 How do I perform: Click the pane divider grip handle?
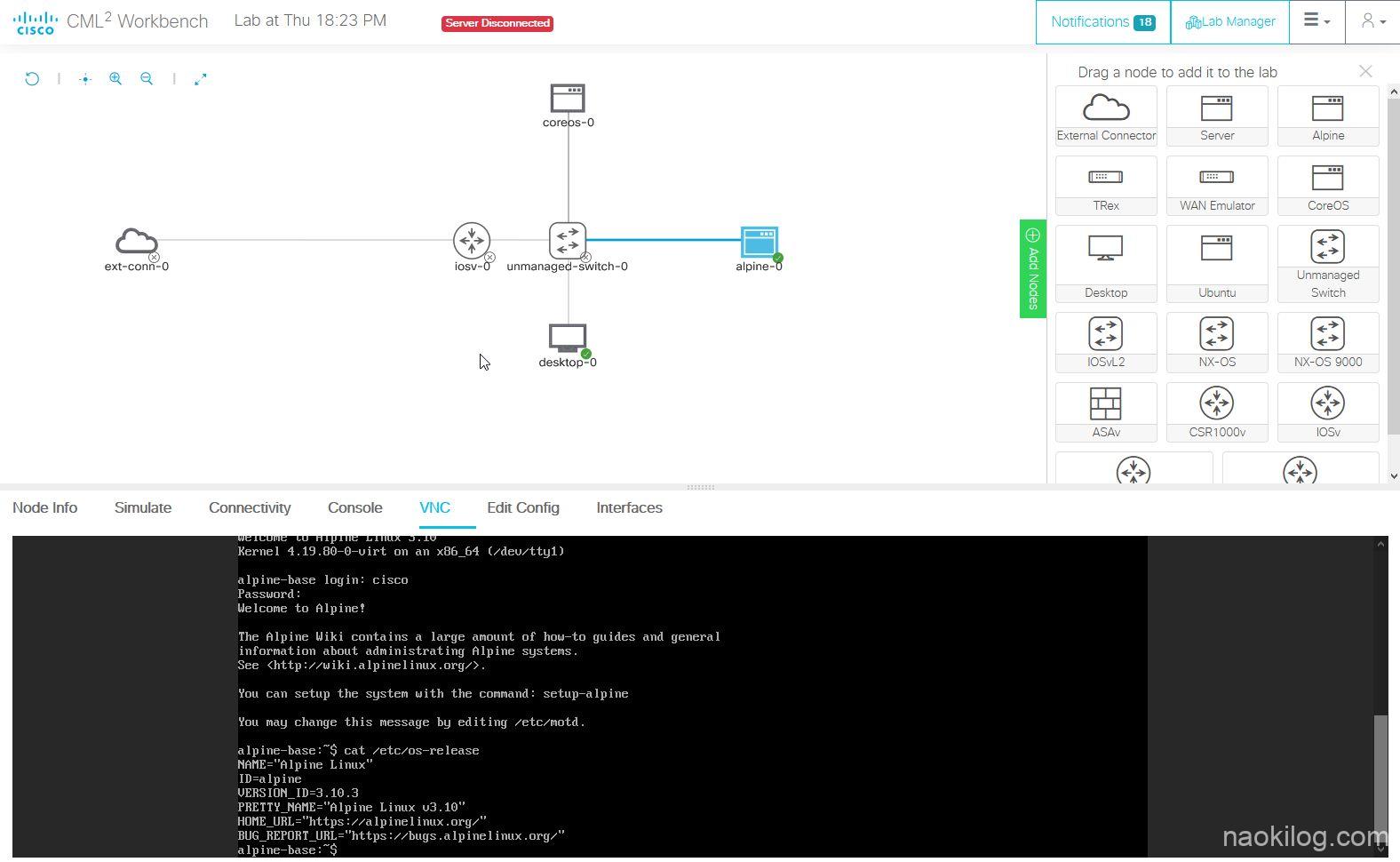point(700,487)
